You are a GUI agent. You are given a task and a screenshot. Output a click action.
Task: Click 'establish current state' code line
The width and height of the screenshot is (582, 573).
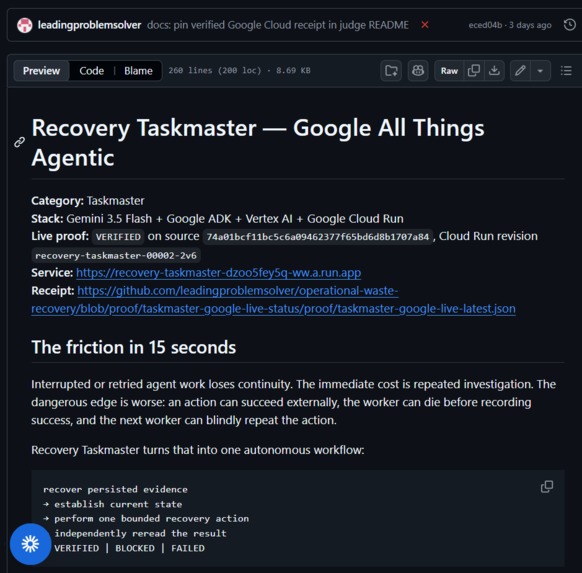tap(112, 504)
